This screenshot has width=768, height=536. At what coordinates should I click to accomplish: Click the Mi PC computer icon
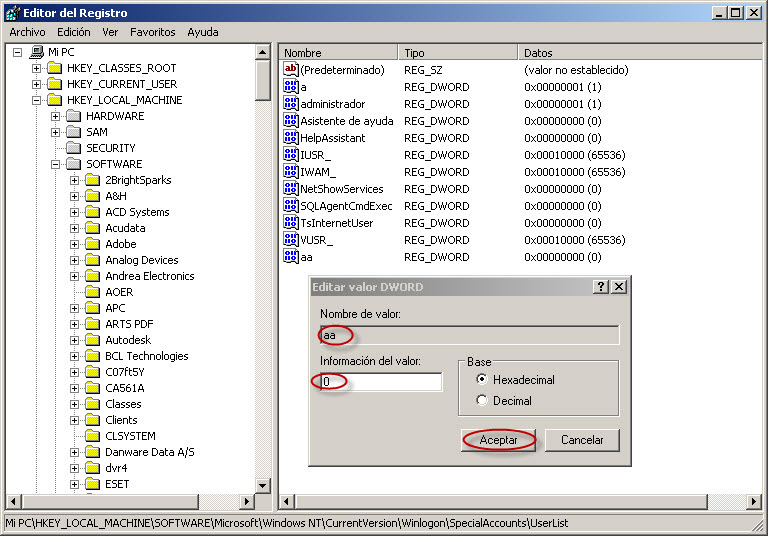coord(37,51)
